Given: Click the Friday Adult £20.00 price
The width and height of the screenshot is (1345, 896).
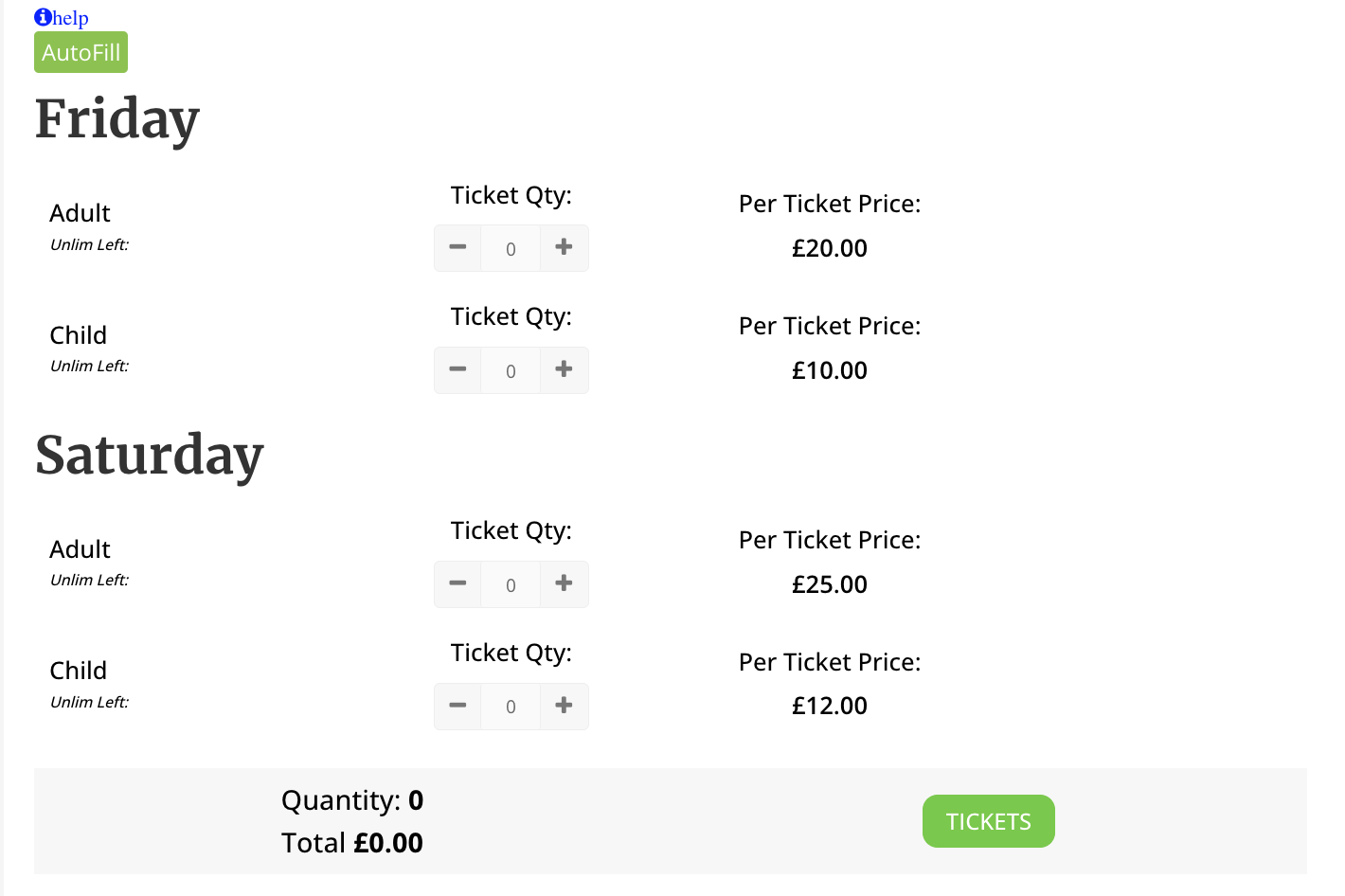Looking at the screenshot, I should coord(830,248).
